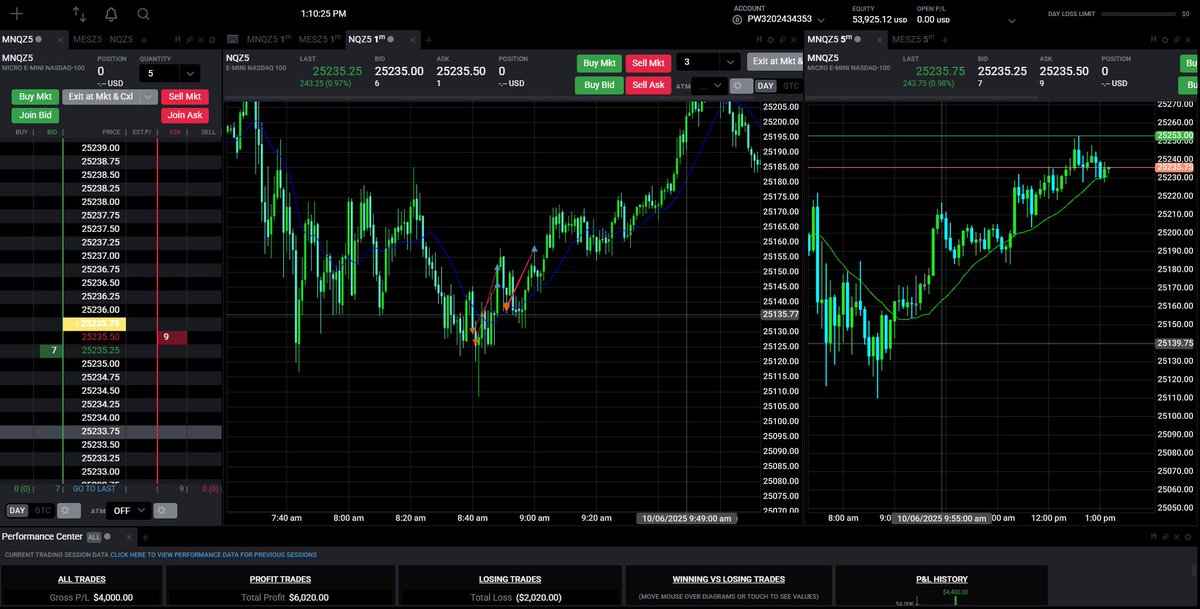Click Buy Bid in the 1m chart
The height and width of the screenshot is (609, 1200).
point(599,85)
